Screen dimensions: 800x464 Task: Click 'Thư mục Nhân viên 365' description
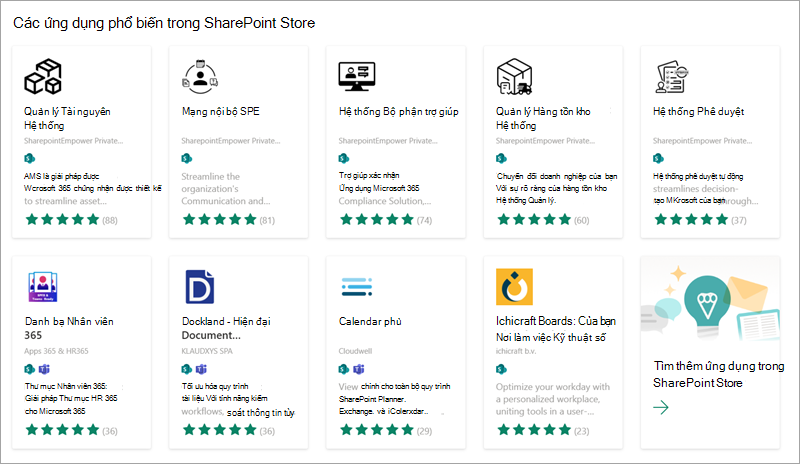71,399
